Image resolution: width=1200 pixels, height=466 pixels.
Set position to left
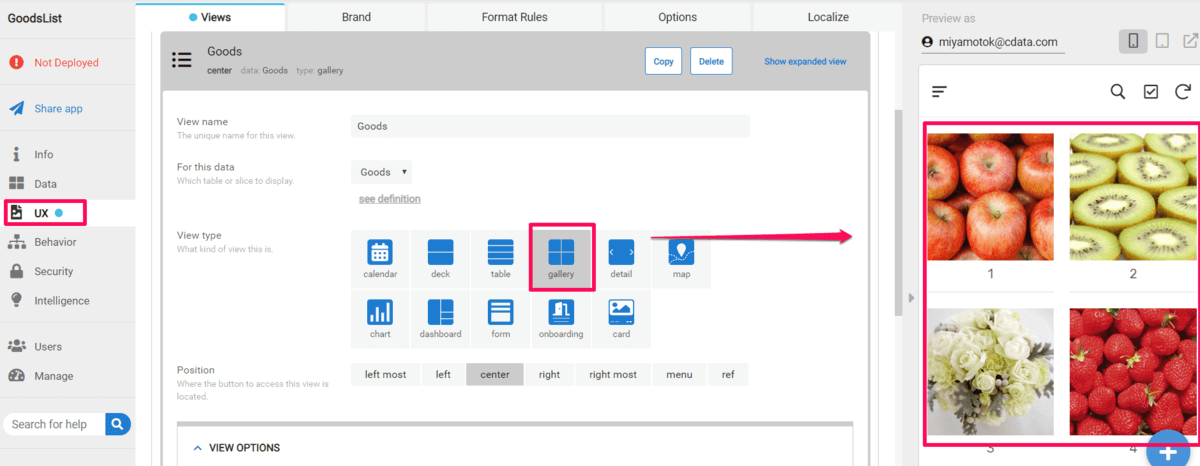click(x=443, y=375)
